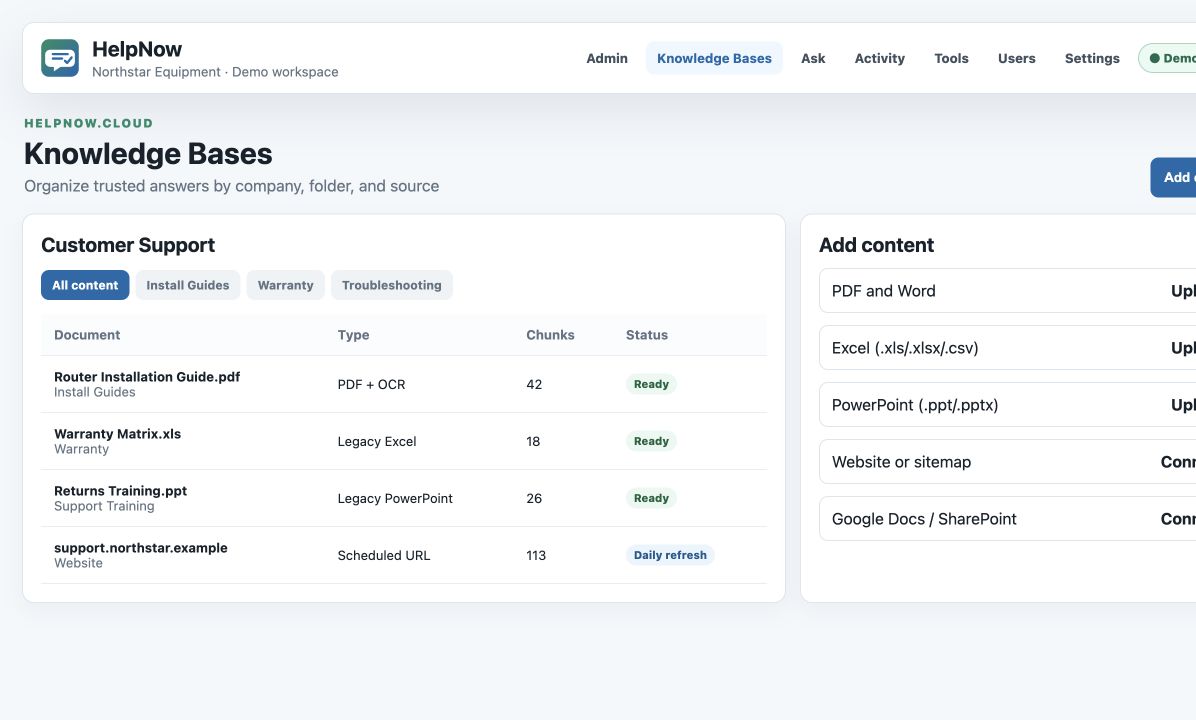The width and height of the screenshot is (1196, 720).
Task: Click the Support Training folder label
Action: pos(104,506)
